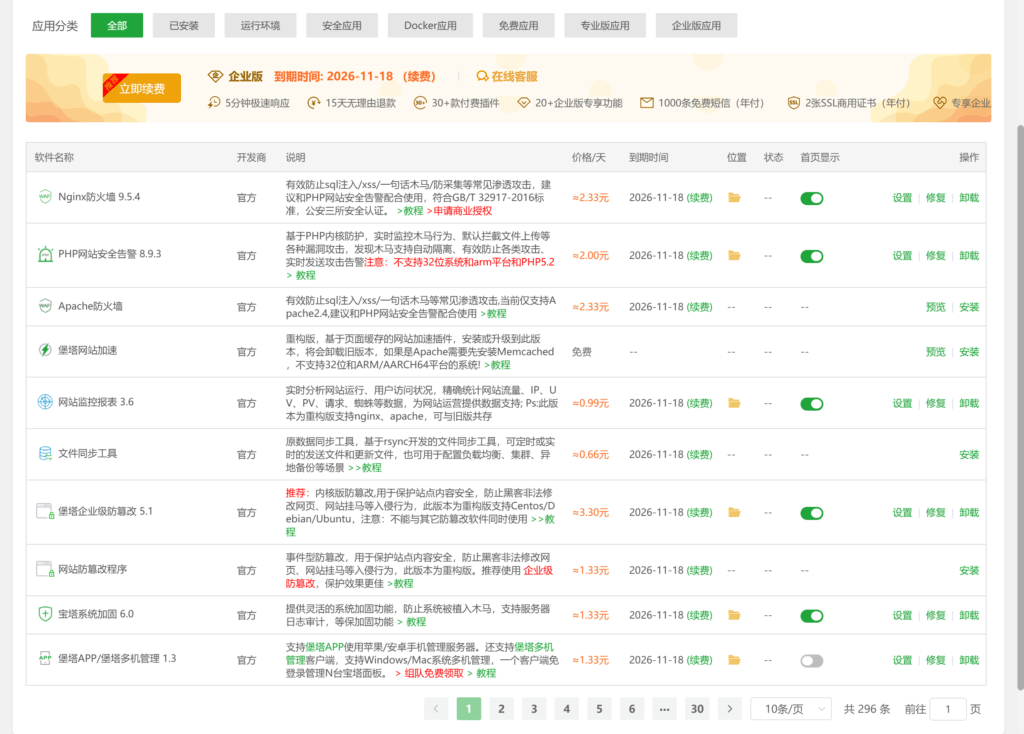
Task: Disable homepage display for Nginx防火墙
Action: [x=811, y=197]
